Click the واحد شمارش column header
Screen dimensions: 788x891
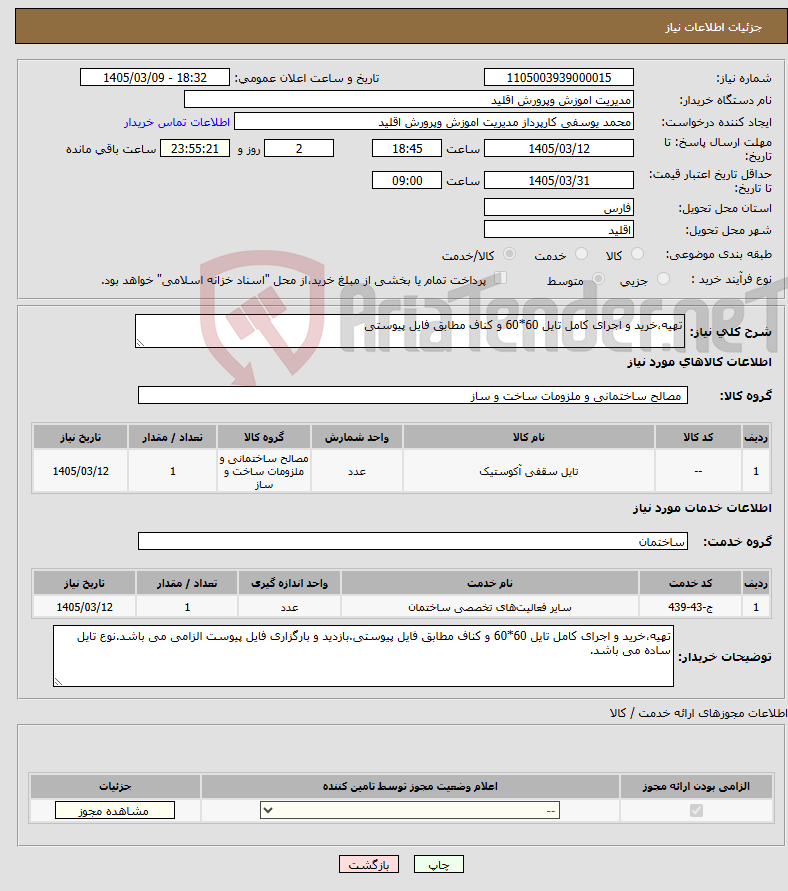(357, 436)
